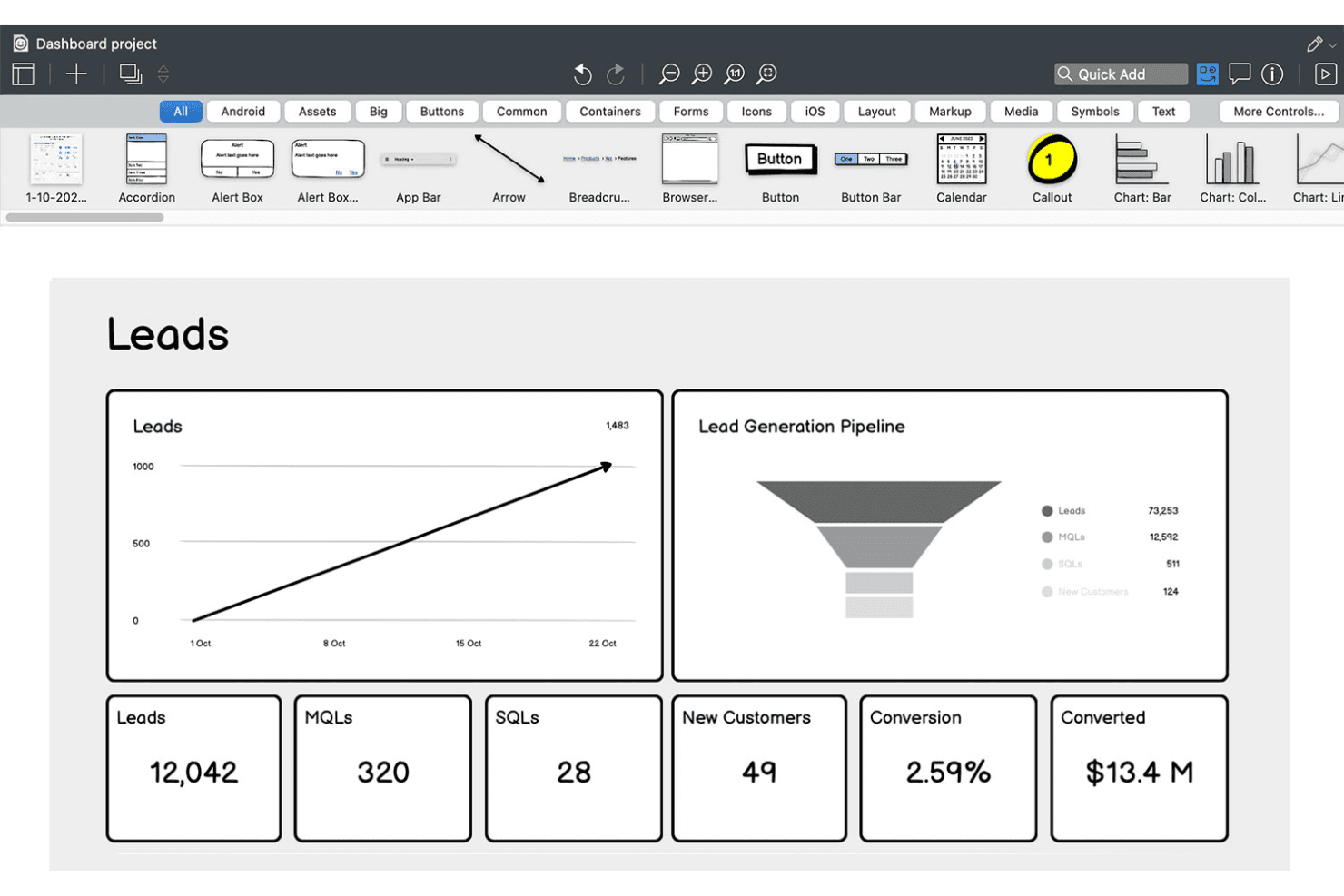Open the Forms category
Image resolution: width=1344 pixels, height=896 pixels.
(x=691, y=112)
